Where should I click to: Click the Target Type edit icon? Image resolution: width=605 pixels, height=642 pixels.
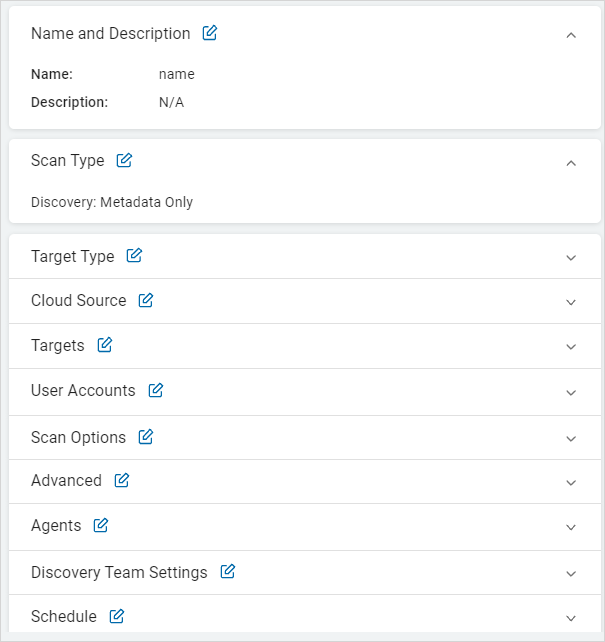pyautogui.click(x=134, y=256)
